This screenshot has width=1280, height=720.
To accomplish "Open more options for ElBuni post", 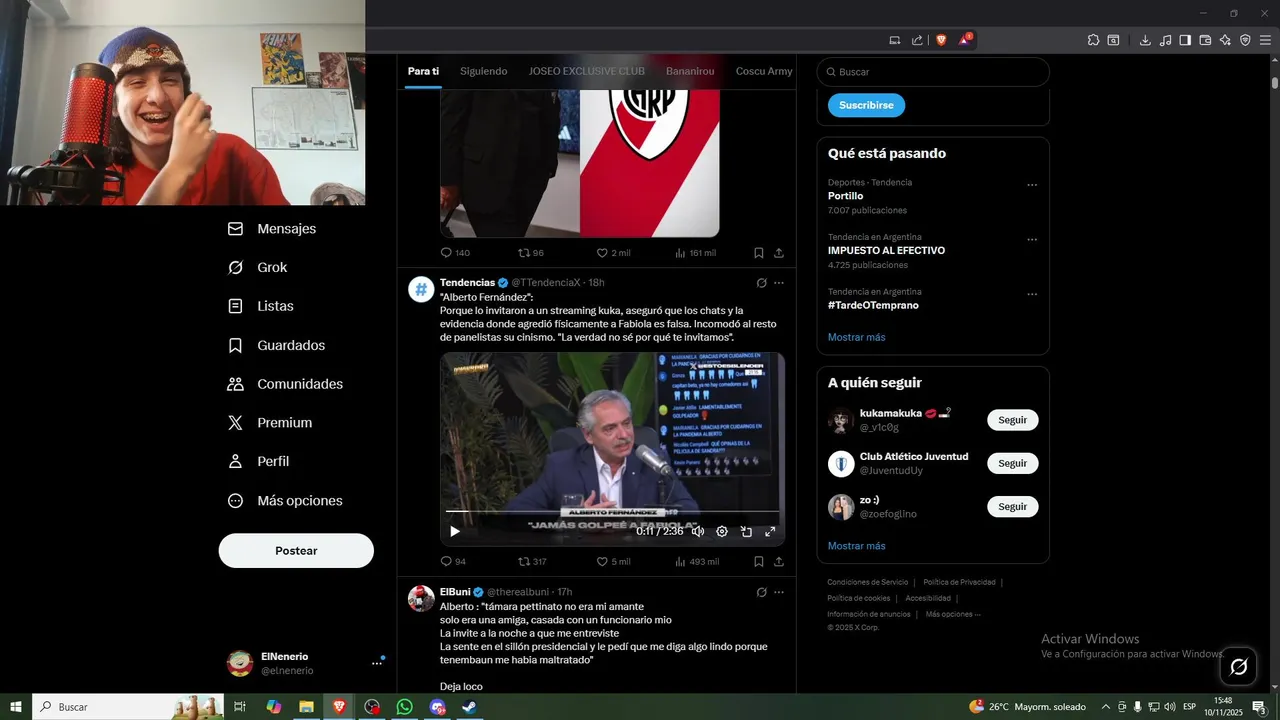I will (x=779, y=592).
